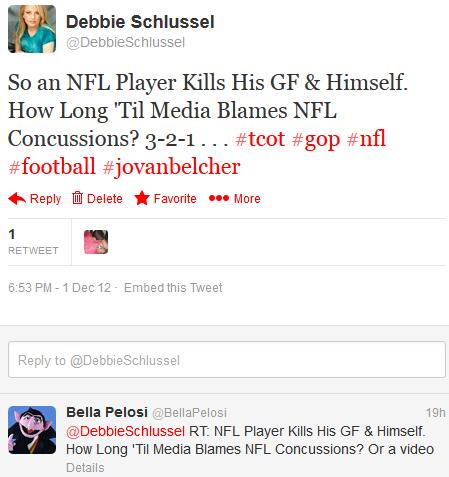The width and height of the screenshot is (449, 477).
Task: Open Debbie Schlussel's profile avatar
Action: click(32, 29)
